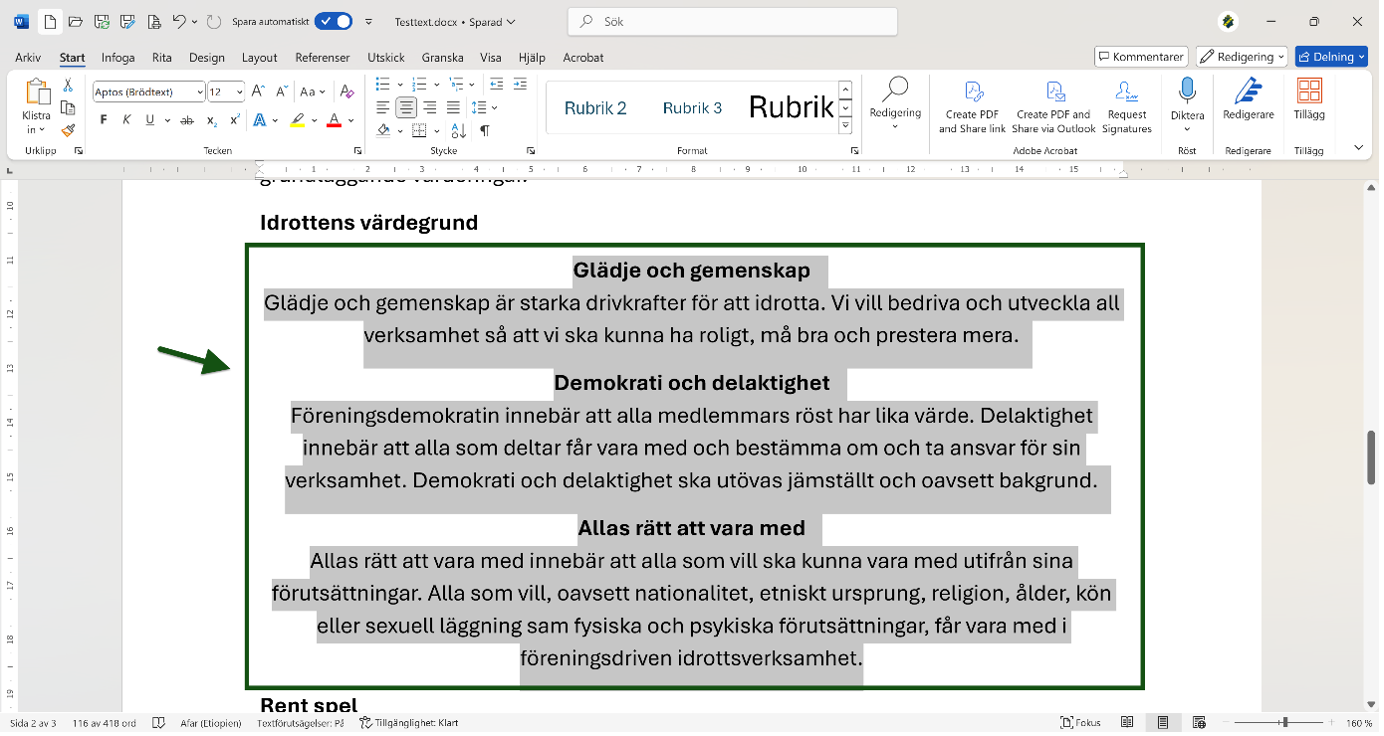
Task: Copy the selection using the copy icon
Action: click(68, 108)
